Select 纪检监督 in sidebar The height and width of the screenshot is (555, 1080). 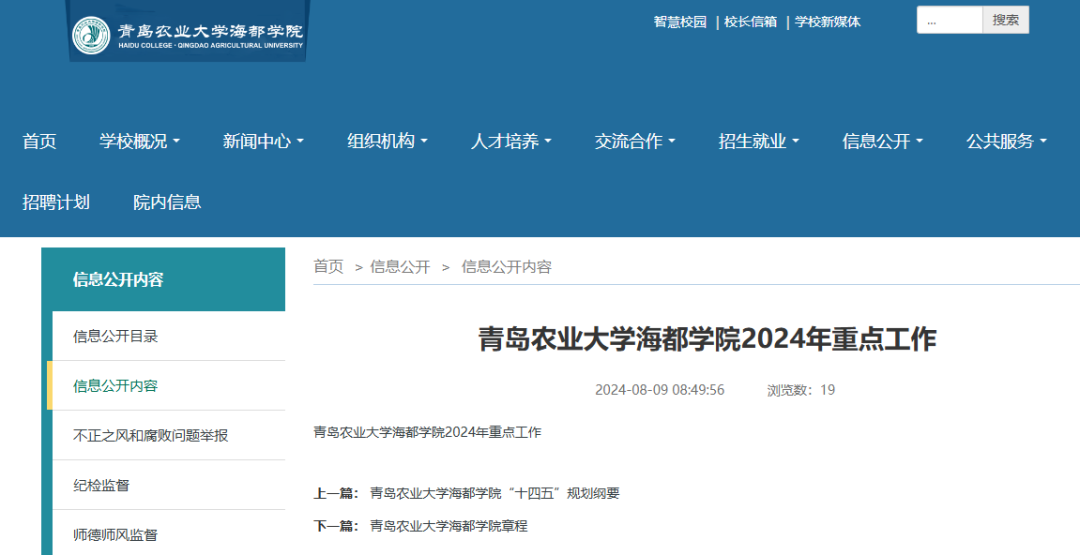[169, 485]
